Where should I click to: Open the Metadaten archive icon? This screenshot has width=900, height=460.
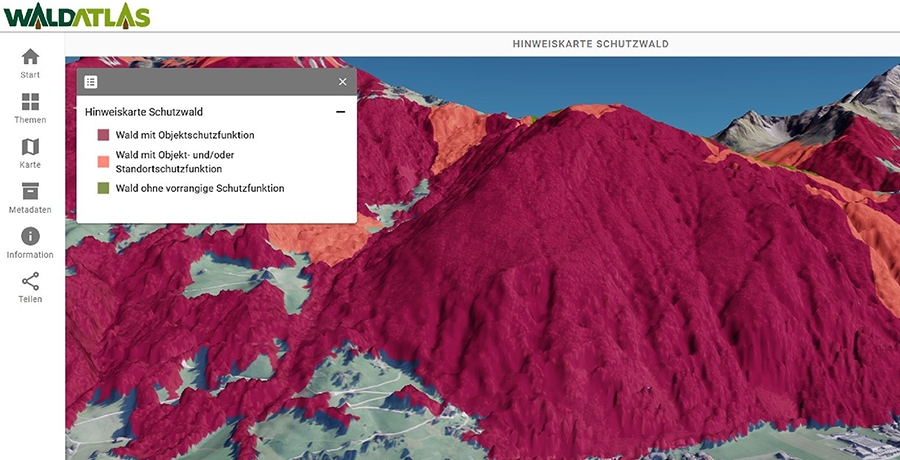coord(30,192)
